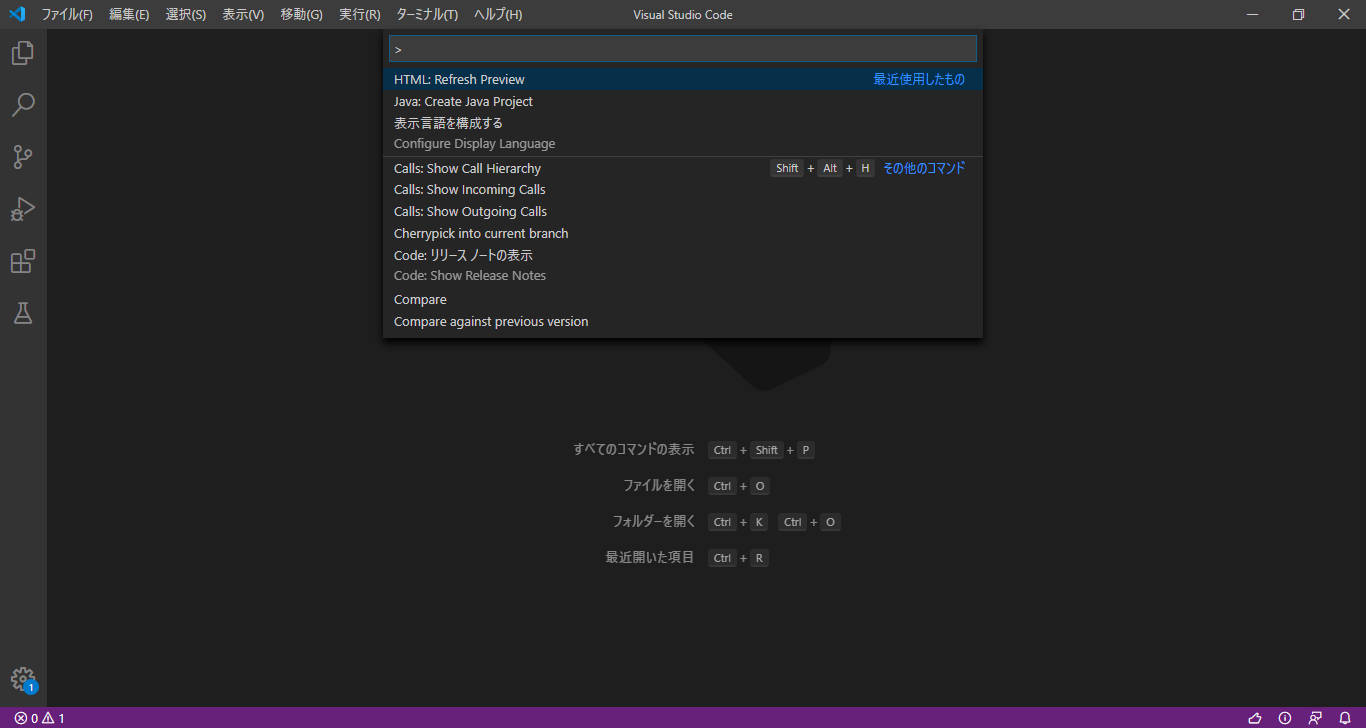Screen dimensions: 1366x728
Task: Open the feedback icon in status bar
Action: (x=1315, y=718)
